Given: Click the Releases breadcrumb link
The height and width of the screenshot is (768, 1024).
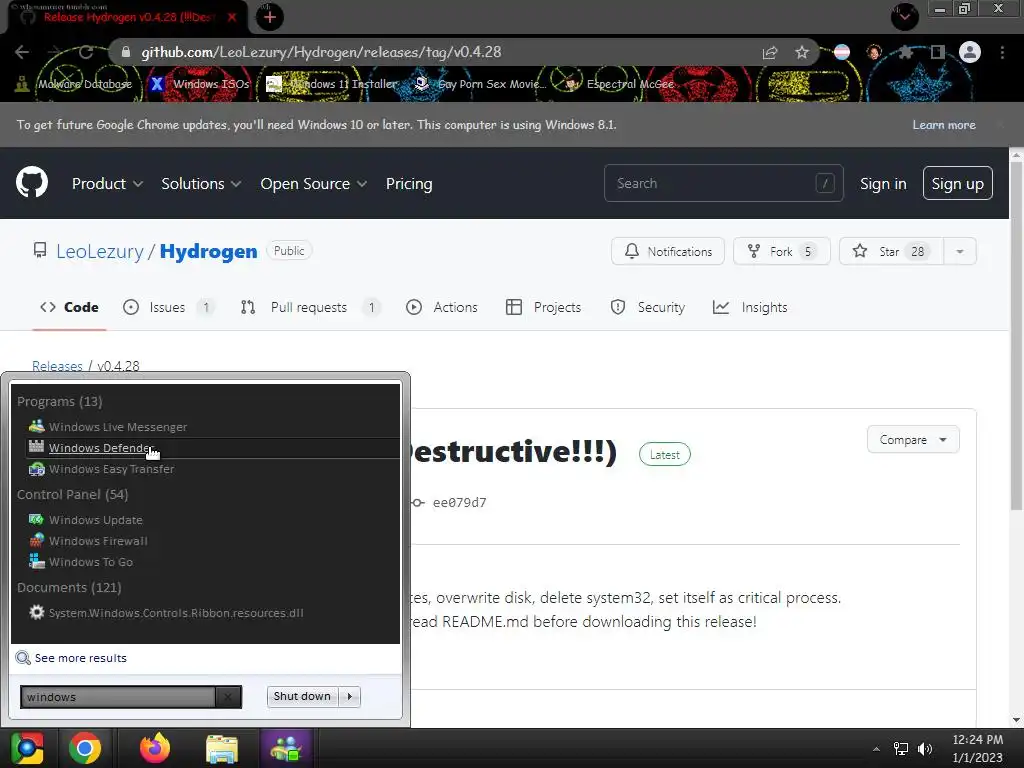Looking at the screenshot, I should [57, 366].
